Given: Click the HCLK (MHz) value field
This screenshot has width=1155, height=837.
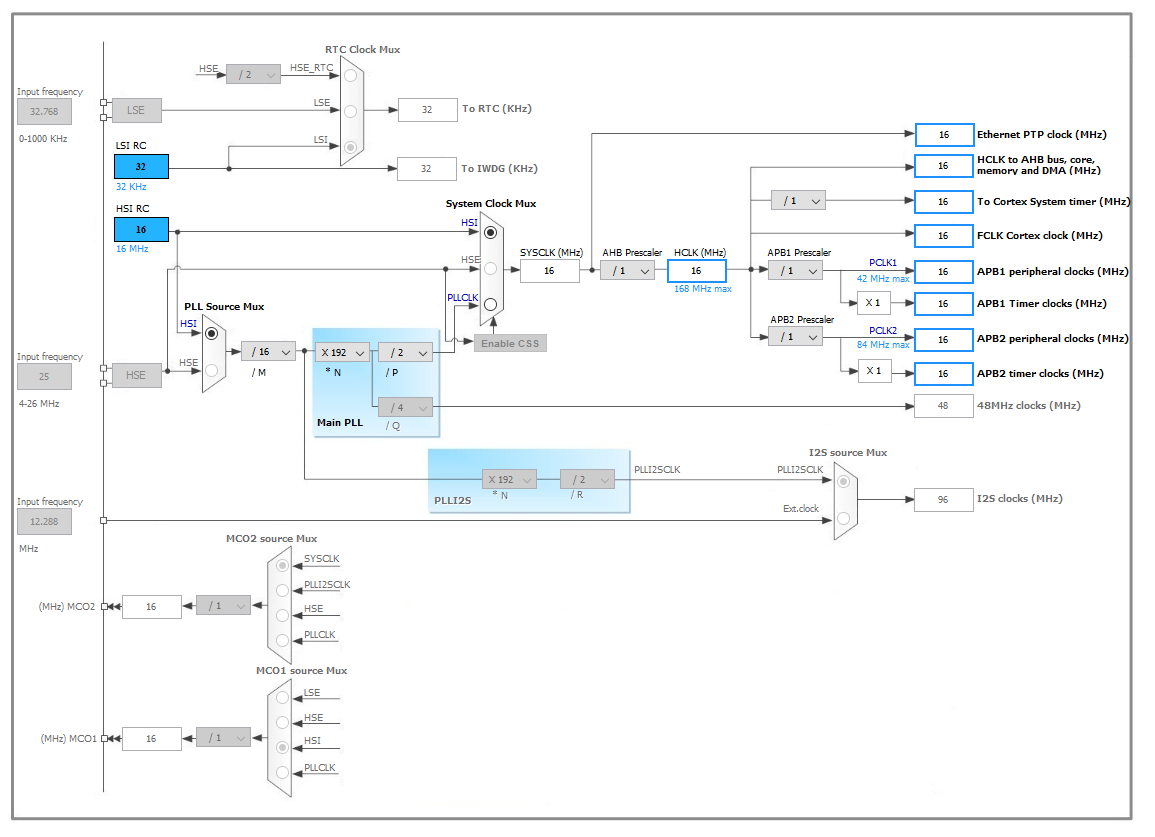Looking at the screenshot, I should [696, 271].
